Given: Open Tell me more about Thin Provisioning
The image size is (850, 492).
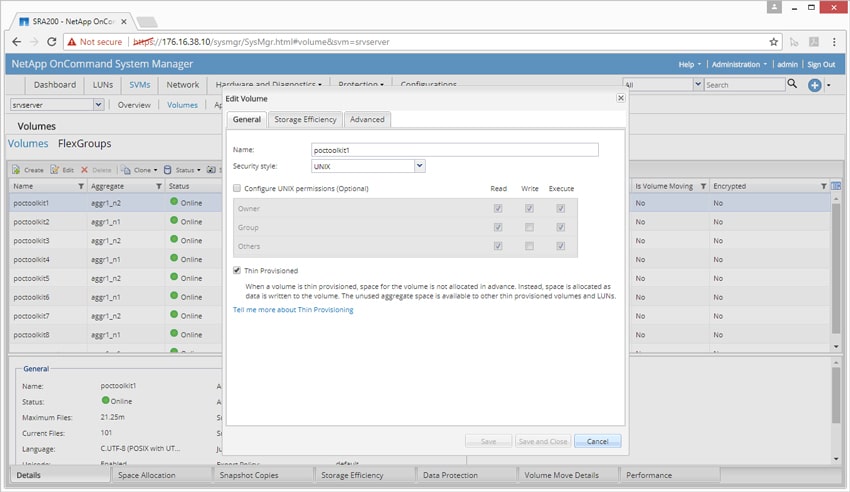Looking at the screenshot, I should click(x=293, y=309).
